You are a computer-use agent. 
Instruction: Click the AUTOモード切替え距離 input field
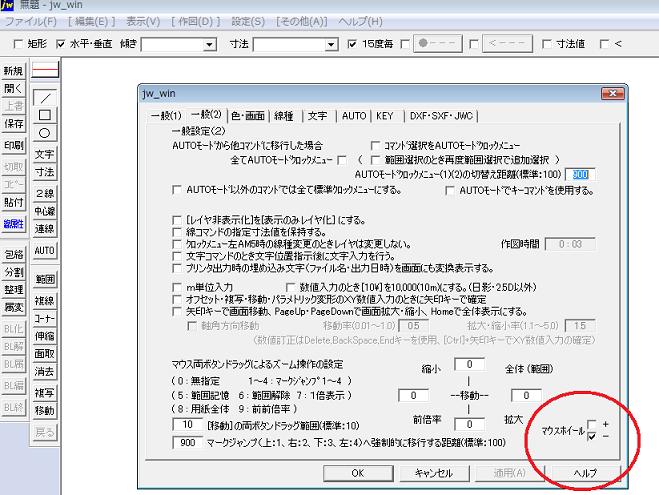point(580,174)
